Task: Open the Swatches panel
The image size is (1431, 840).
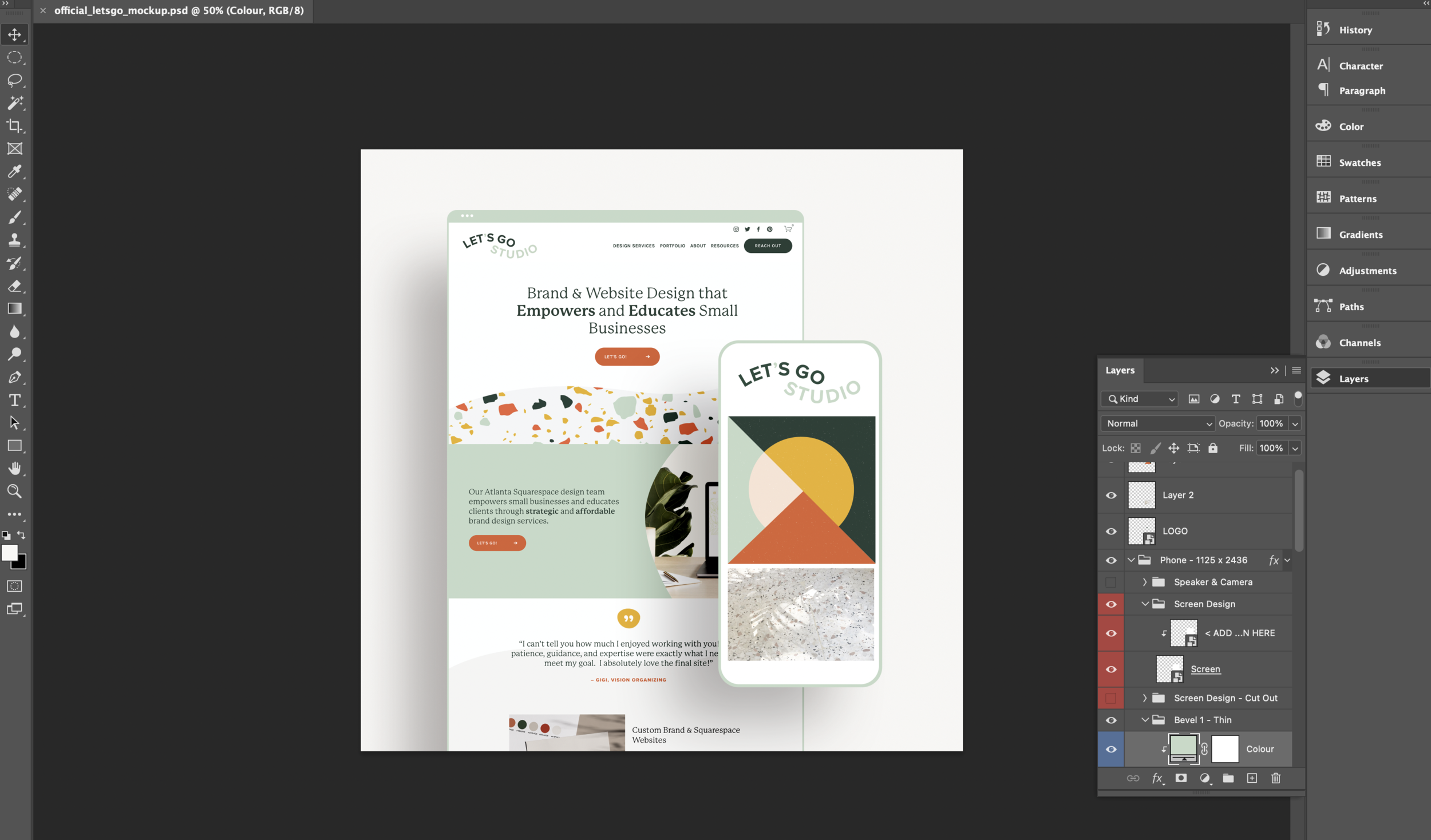Action: 1359,163
